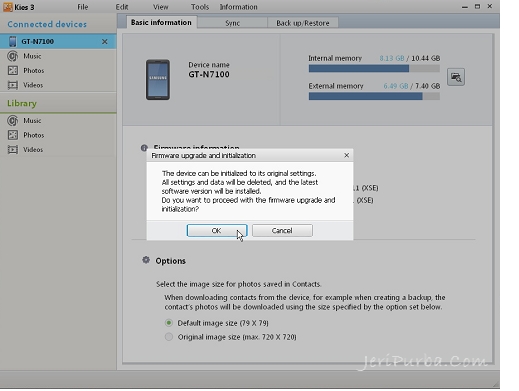The width and height of the screenshot is (519, 391).
Task: Click the Kies 3 application logo
Action: [8, 7]
